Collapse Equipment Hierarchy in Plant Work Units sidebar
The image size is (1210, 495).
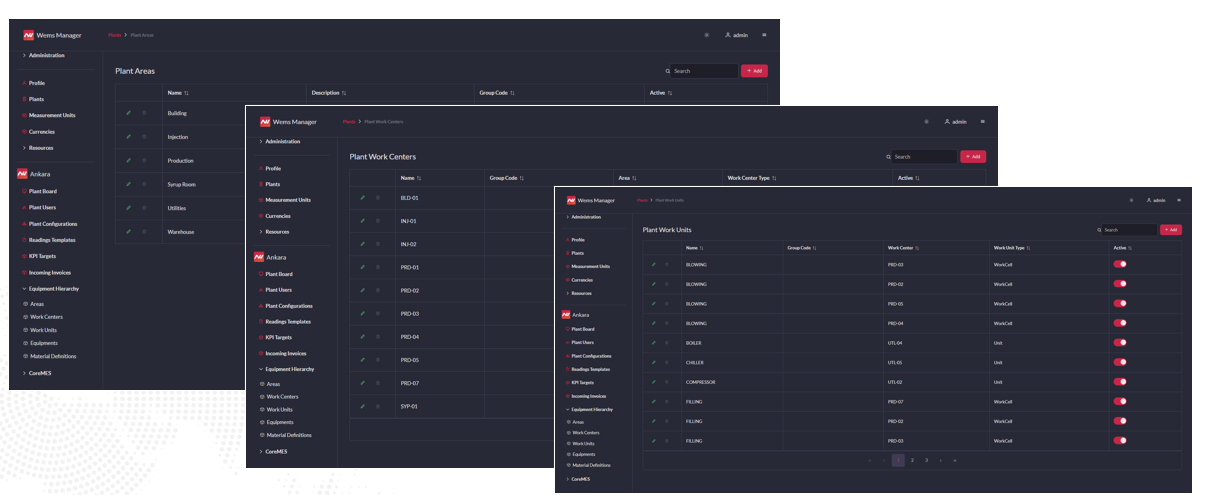[x=588, y=409]
